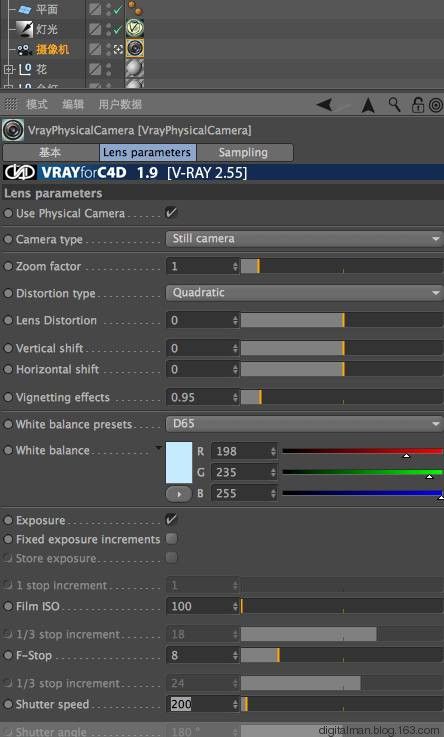Click the back arrow in attribute manager
This screenshot has height=737, width=444.
pyautogui.click(x=325, y=104)
